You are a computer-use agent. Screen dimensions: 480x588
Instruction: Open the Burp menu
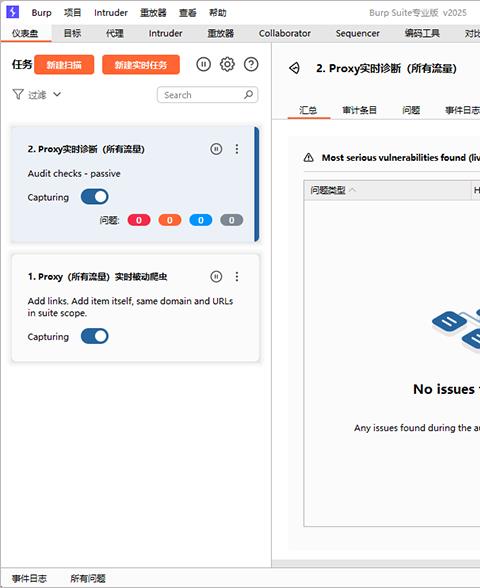42,13
